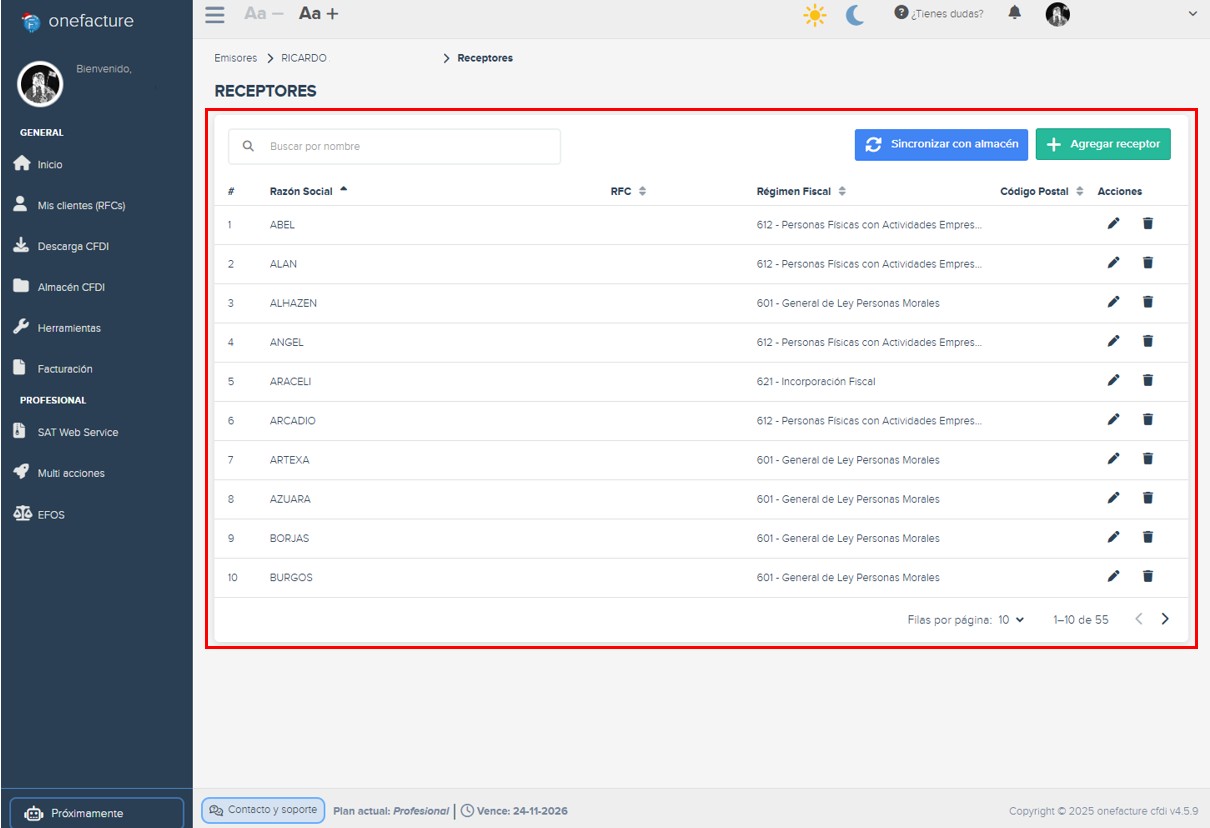Open notifications with the bell icon
The image size is (1210, 828).
1015,13
